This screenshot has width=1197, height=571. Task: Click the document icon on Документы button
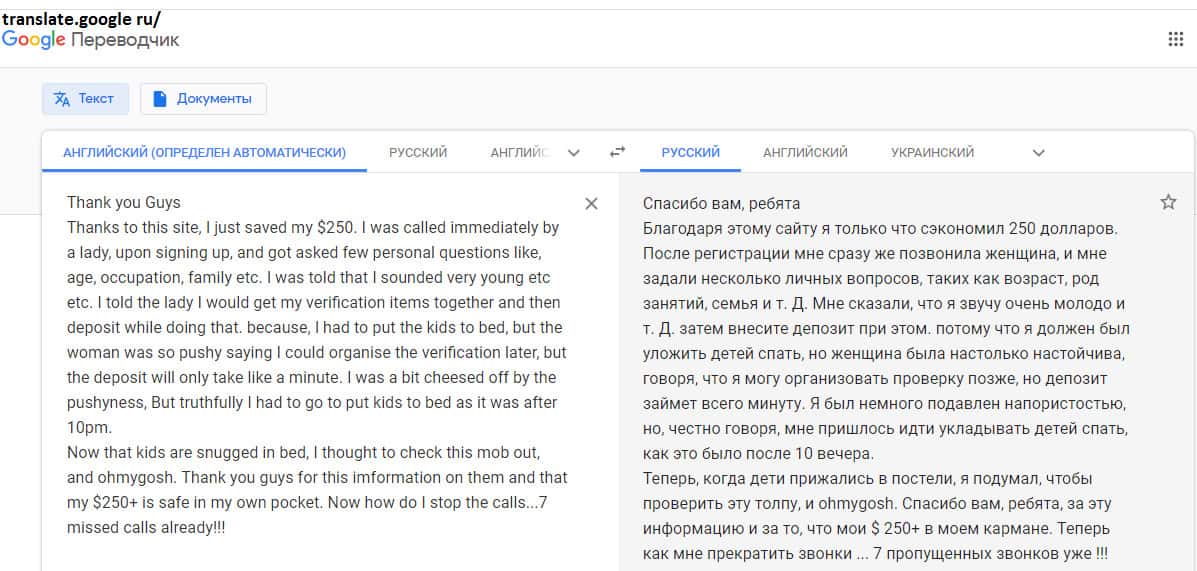[x=160, y=99]
